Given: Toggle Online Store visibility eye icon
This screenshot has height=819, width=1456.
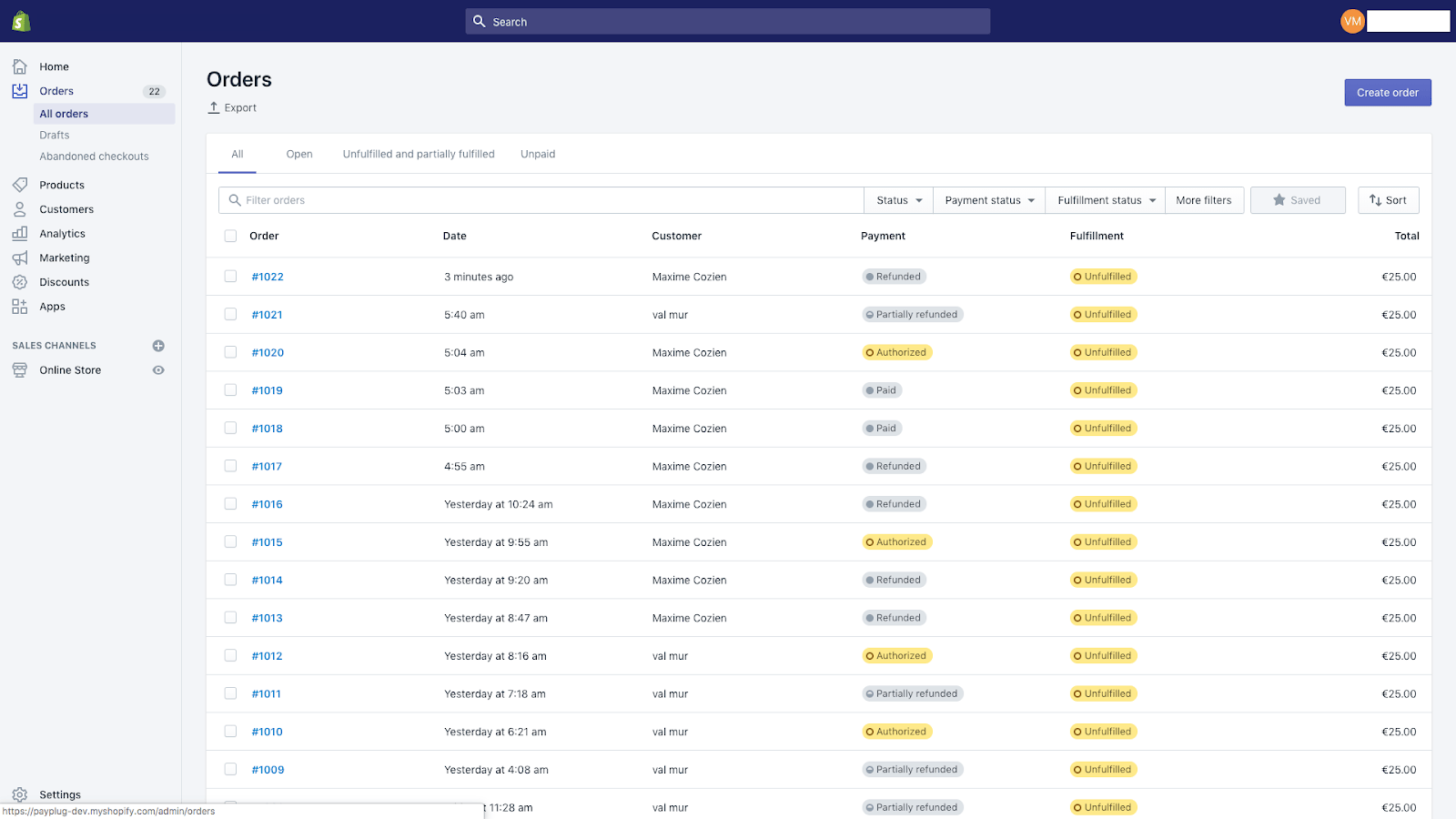Looking at the screenshot, I should point(158,369).
